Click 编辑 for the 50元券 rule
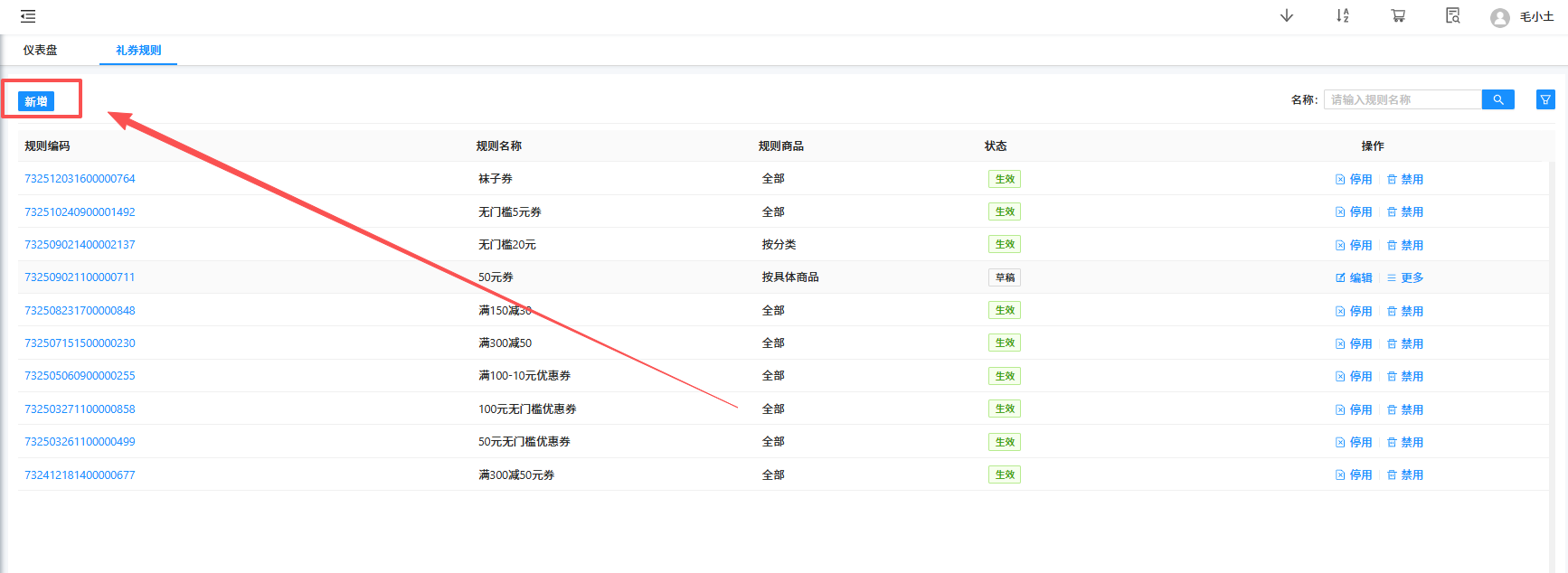The height and width of the screenshot is (573, 1568). click(1354, 278)
